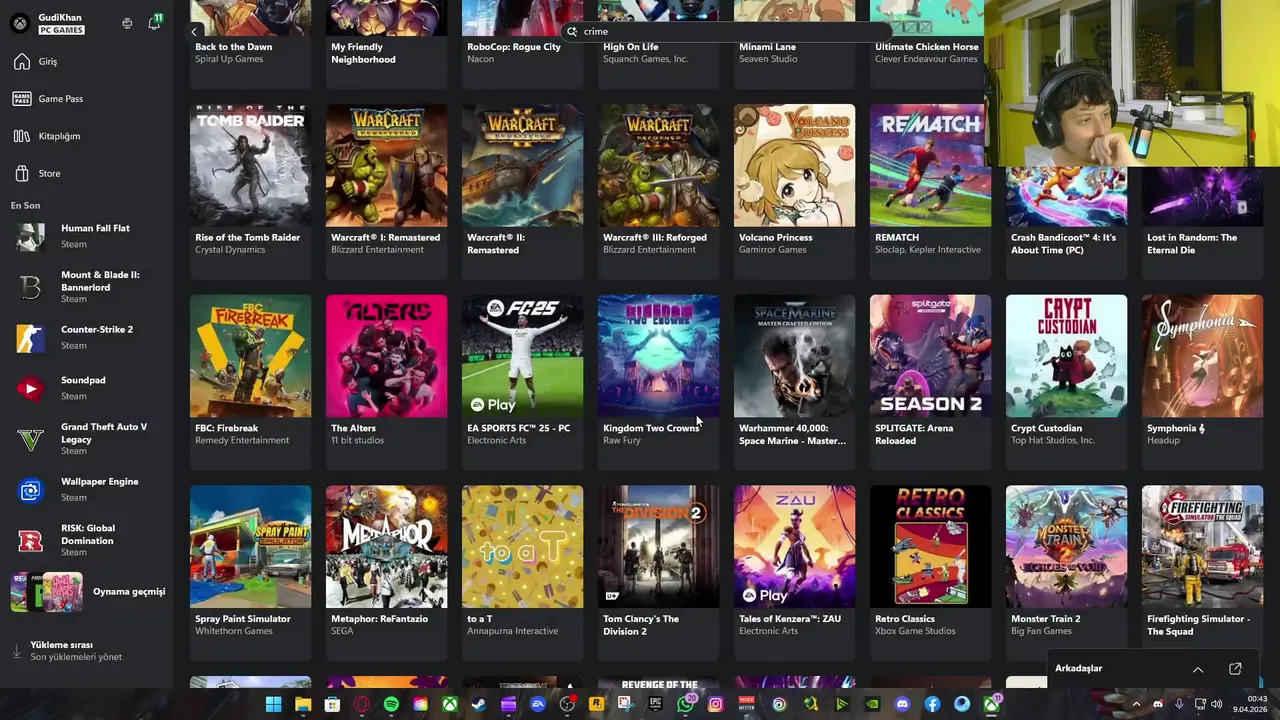Viewport: 1280px width, 720px height.
Task: Open Microsoft Store from taskbar
Action: [332, 704]
